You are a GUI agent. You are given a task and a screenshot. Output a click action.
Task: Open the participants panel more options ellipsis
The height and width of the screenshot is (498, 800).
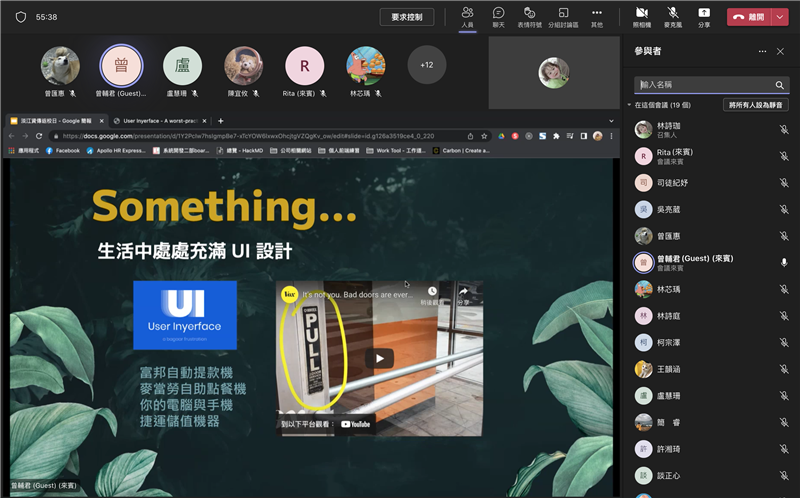[762, 51]
